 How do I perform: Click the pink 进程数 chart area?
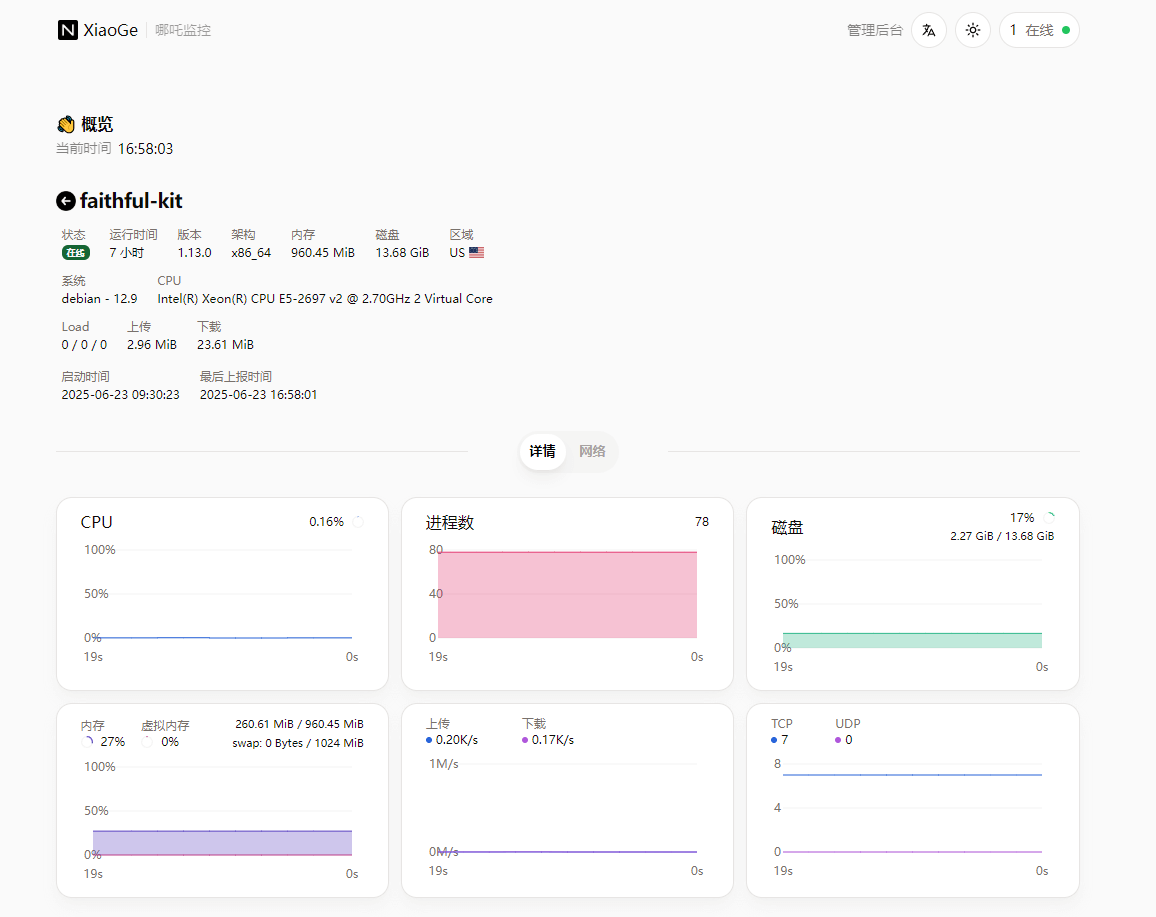tap(567, 595)
